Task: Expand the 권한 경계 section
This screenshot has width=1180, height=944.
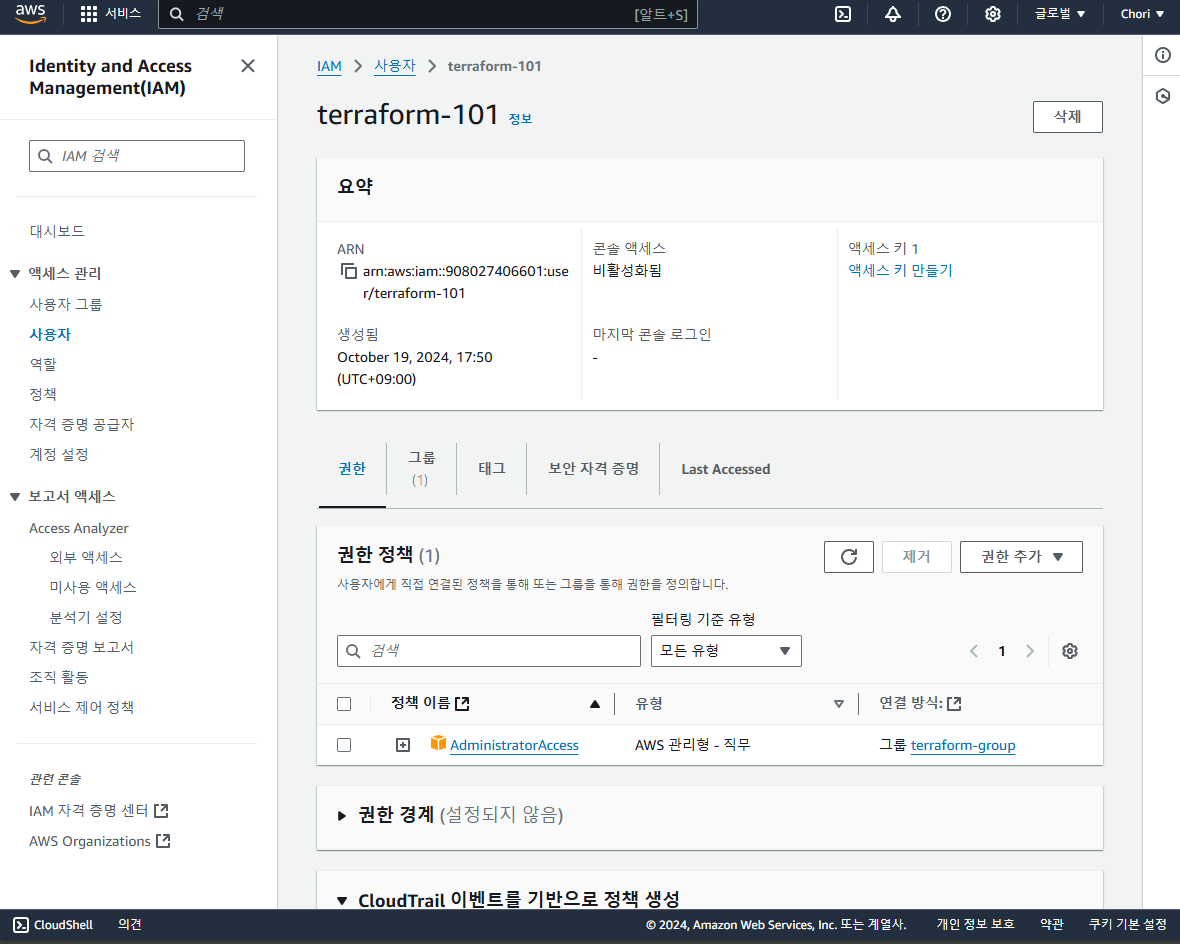Action: click(x=342, y=815)
